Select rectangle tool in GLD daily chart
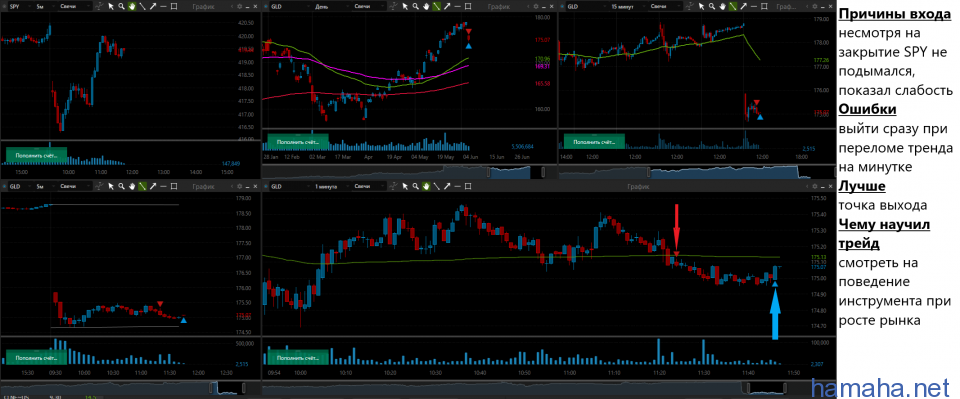Screen dimensions: 960x399 tap(468, 6)
